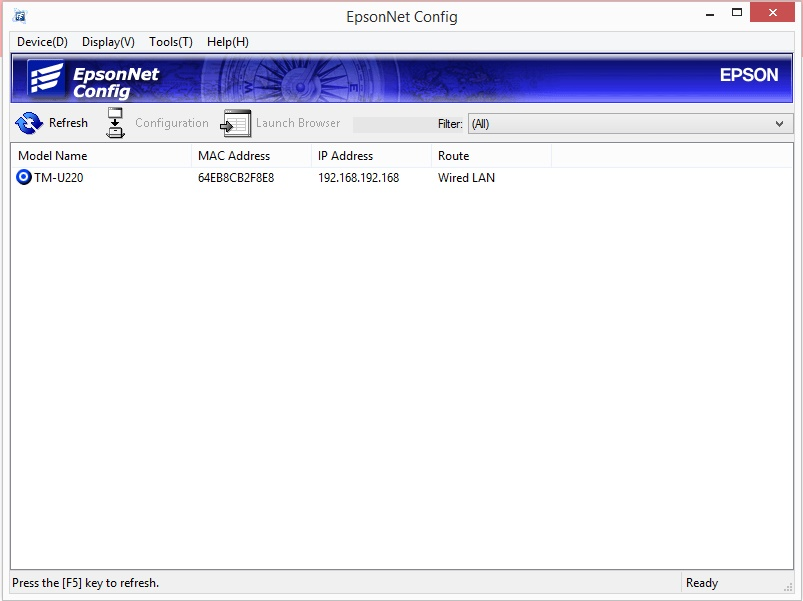This screenshot has height=601, width=803.
Task: Click the EpsonNet Config logo in the banner
Action: tap(94, 80)
